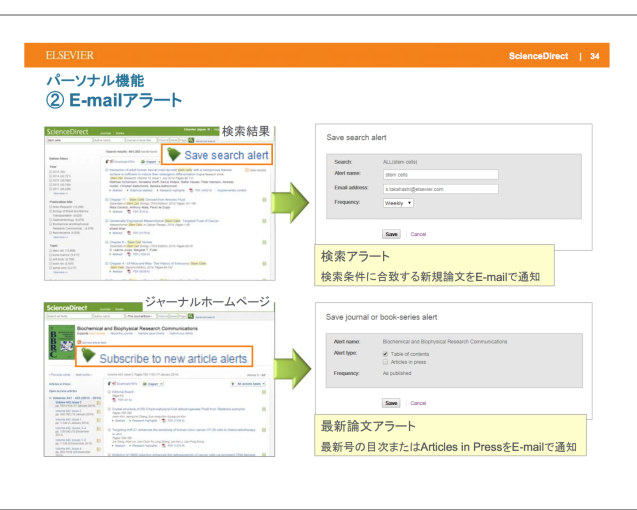This screenshot has height=510, width=637.
Task: Click the green access icon of the Chapter 11 result
Action: click(264, 200)
